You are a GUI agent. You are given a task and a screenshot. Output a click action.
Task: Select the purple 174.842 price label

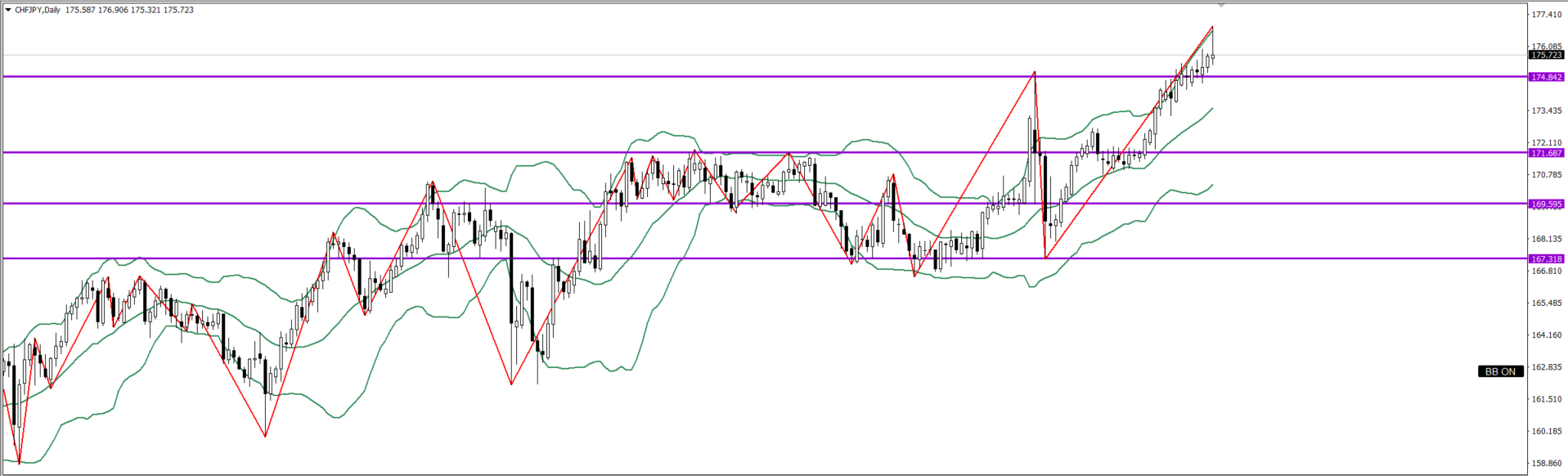(x=1546, y=77)
